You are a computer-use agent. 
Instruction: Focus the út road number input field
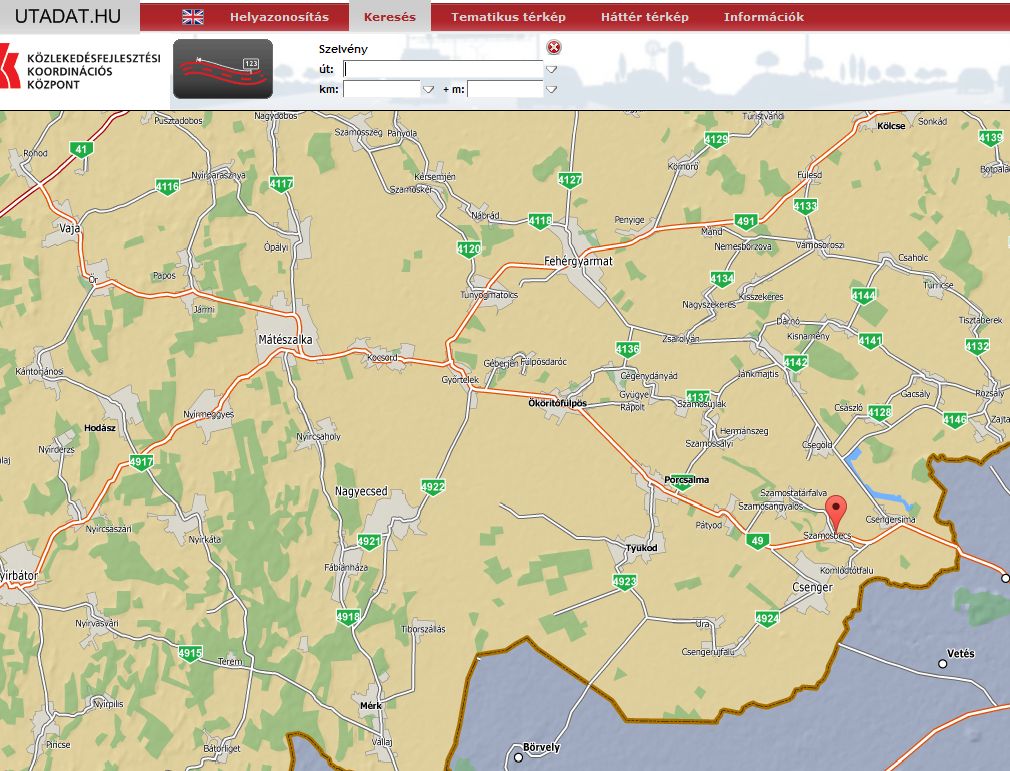click(x=442, y=69)
